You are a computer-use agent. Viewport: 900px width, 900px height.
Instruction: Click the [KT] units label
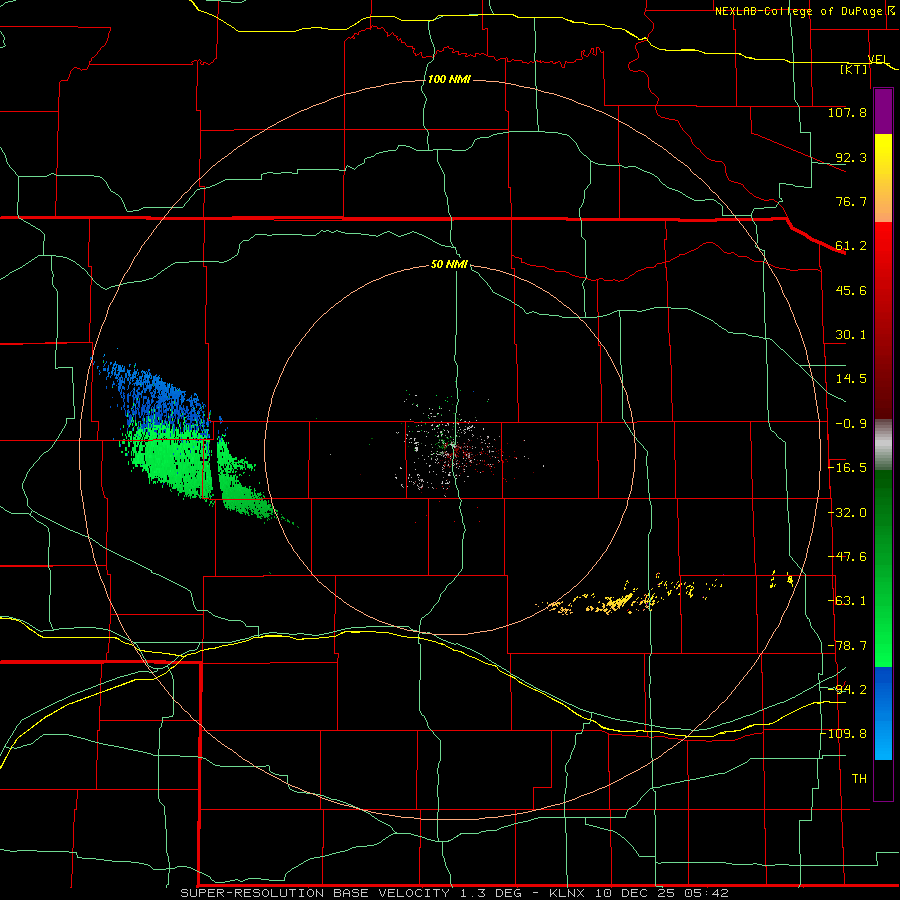point(854,69)
